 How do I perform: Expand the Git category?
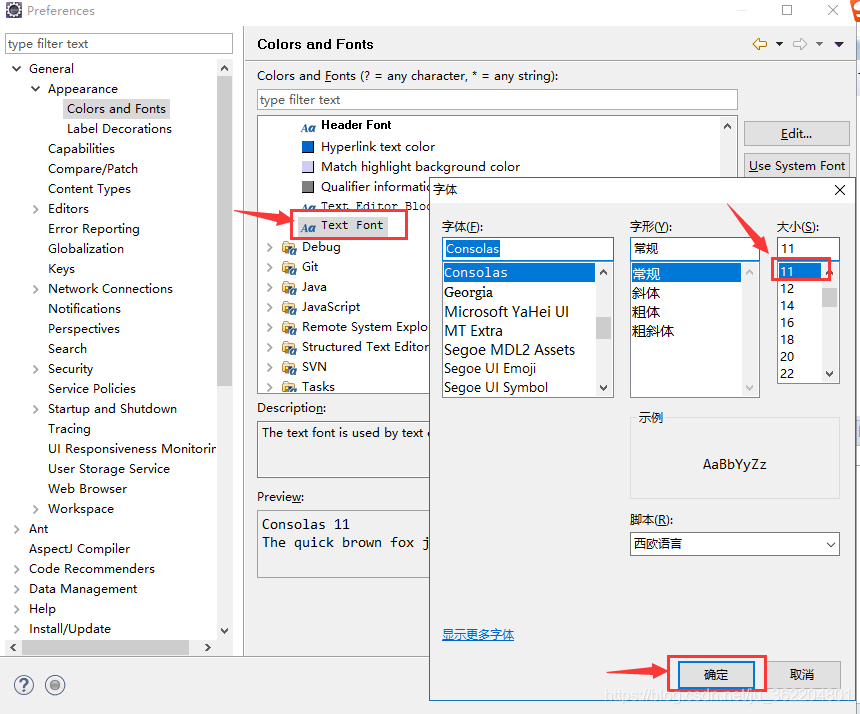(269, 267)
